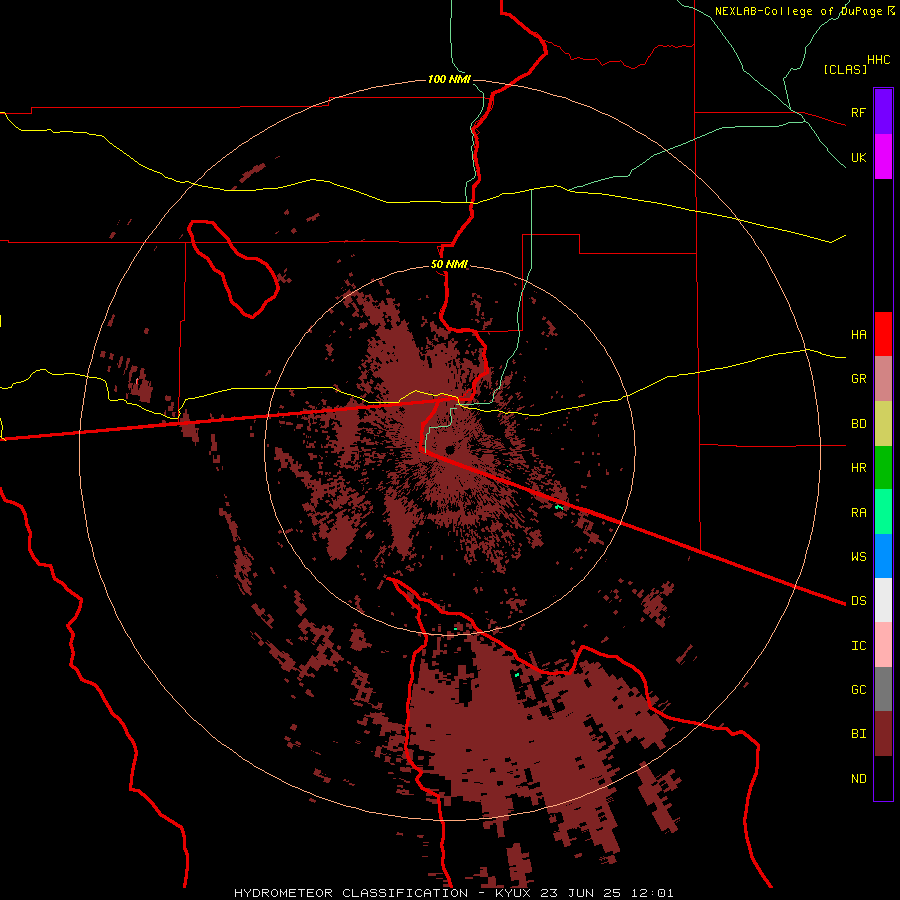
Task: Click the BI brown legend swatch
Action: pyautogui.click(x=883, y=734)
